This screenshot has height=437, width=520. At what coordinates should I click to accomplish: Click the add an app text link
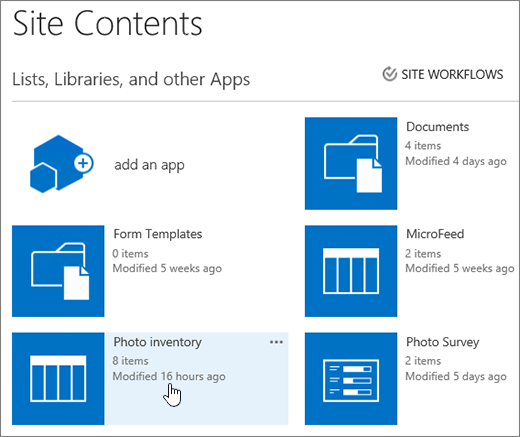149,165
